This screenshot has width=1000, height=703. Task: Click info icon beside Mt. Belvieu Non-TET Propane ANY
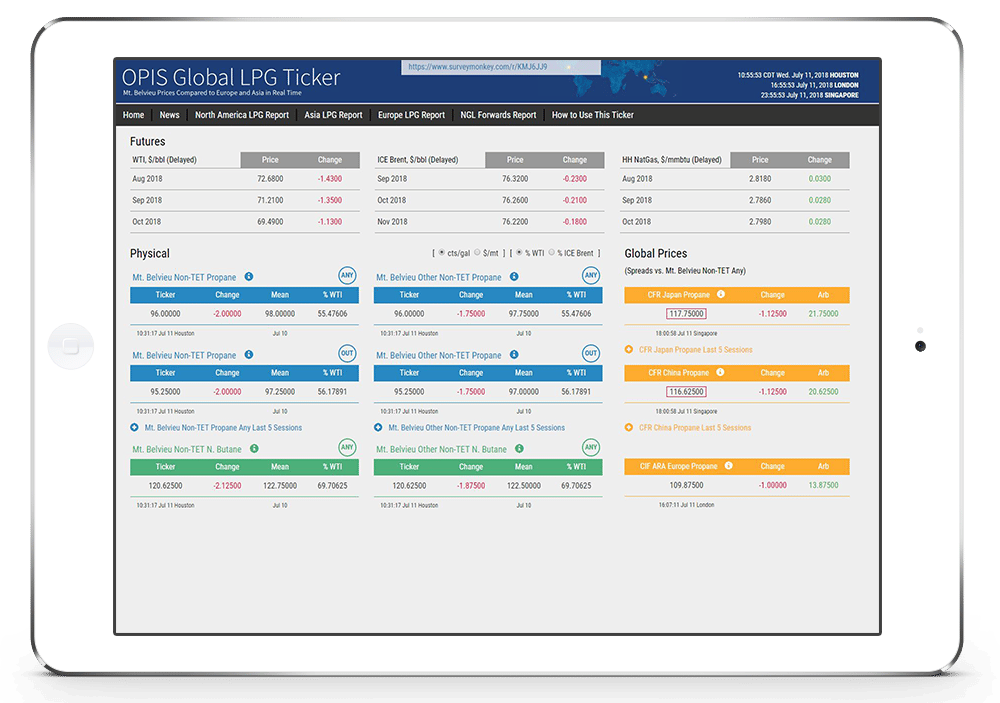(249, 276)
